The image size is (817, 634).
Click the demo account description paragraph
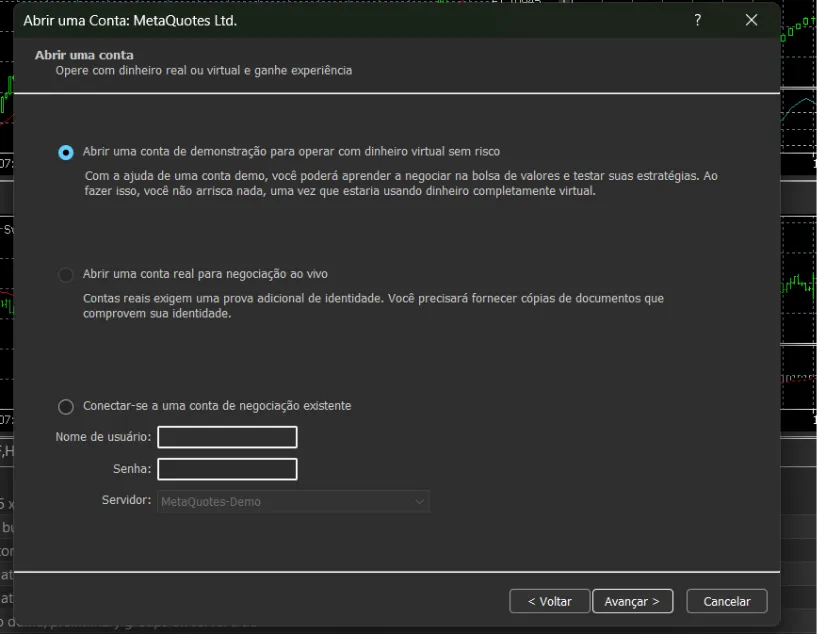click(401, 183)
